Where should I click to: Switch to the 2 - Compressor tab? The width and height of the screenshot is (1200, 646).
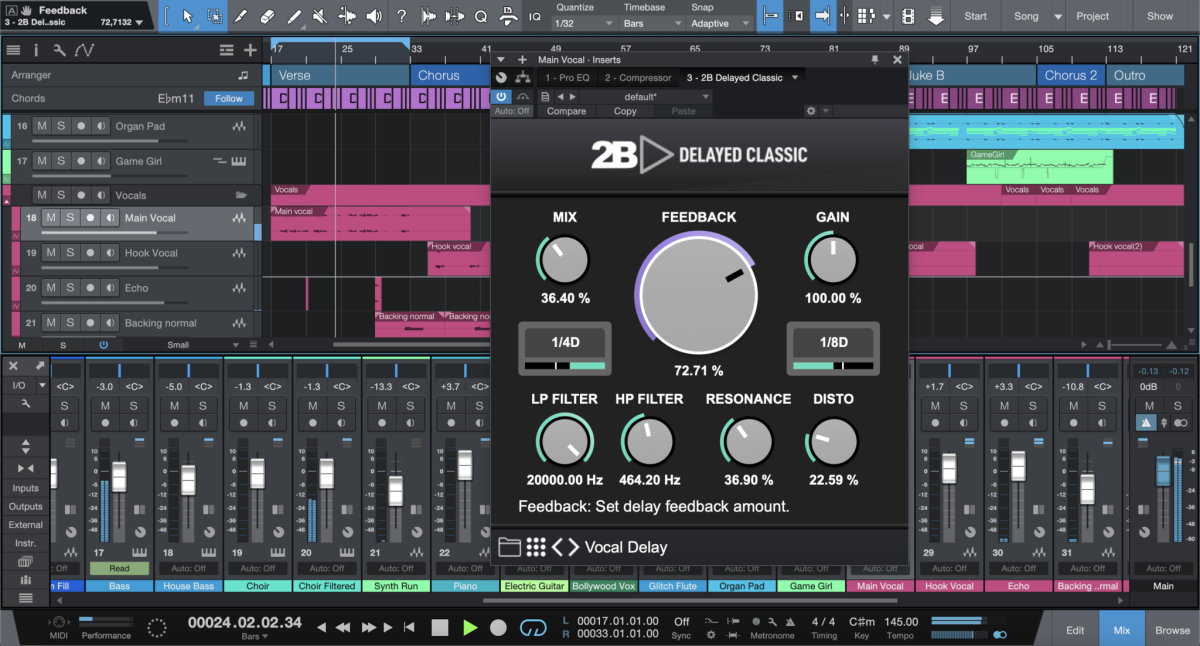coord(638,78)
